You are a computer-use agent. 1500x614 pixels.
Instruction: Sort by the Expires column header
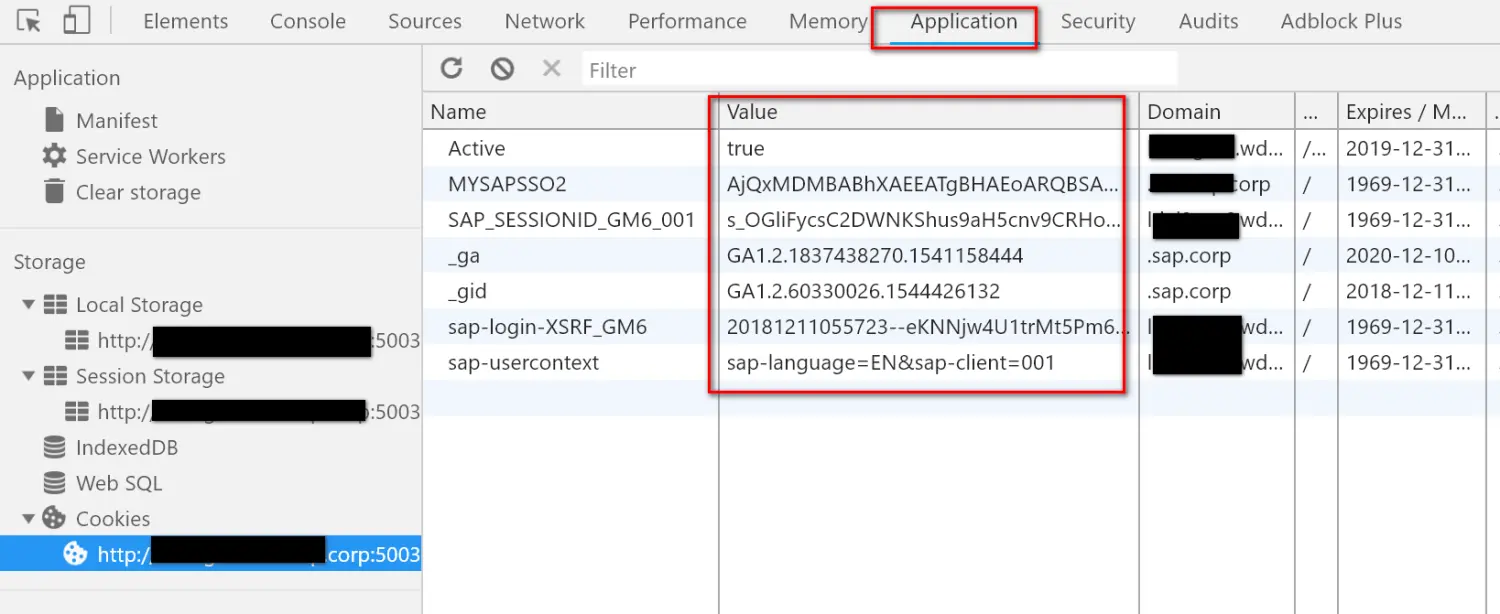tap(1411, 112)
